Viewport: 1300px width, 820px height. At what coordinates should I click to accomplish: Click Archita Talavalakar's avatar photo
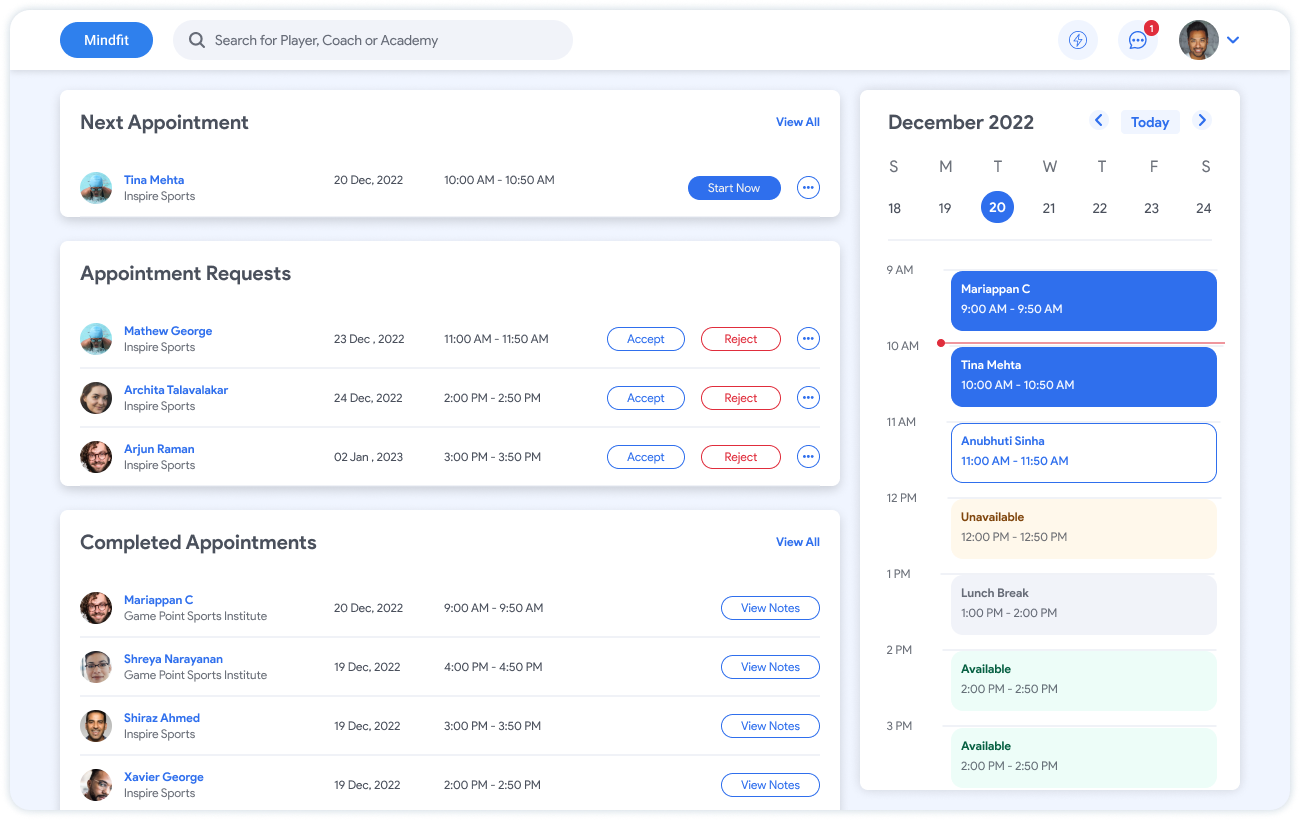pos(96,398)
